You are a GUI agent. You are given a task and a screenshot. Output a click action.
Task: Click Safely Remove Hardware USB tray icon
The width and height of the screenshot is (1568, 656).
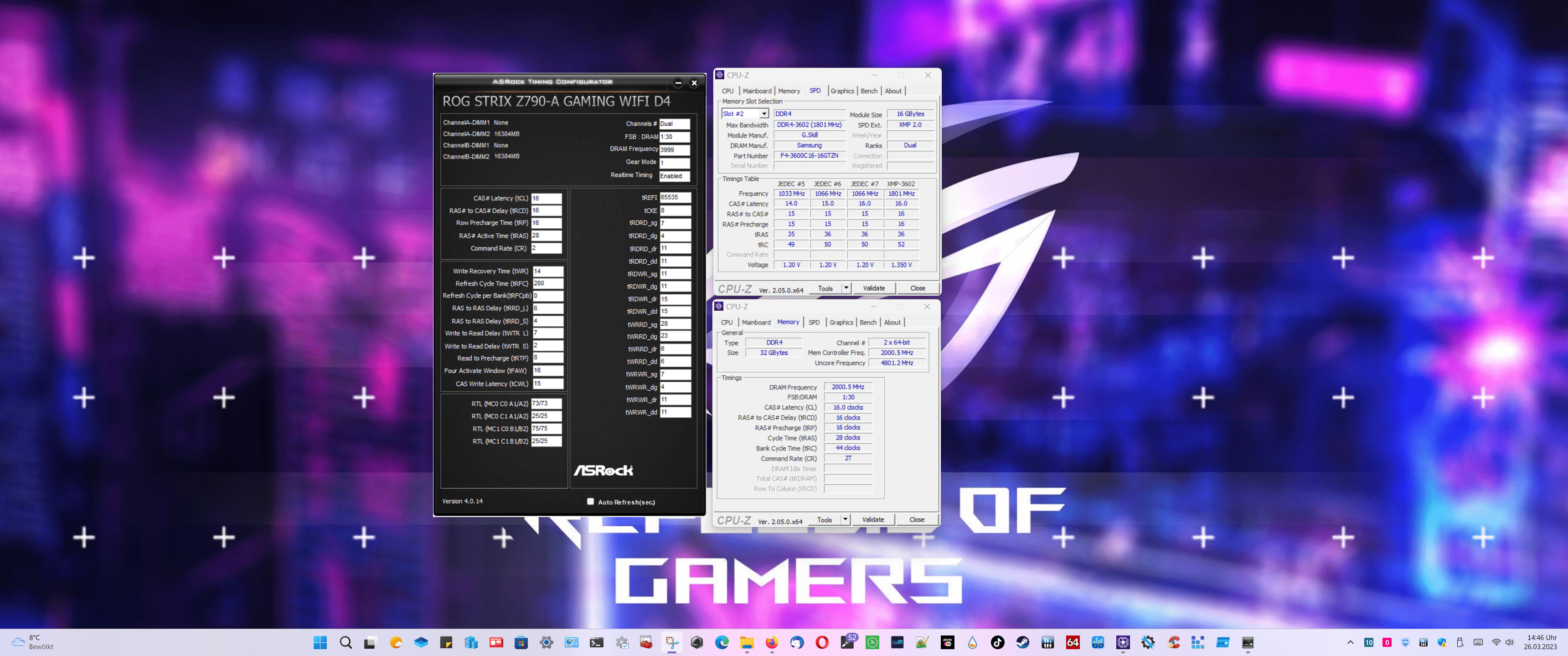(x=1460, y=643)
